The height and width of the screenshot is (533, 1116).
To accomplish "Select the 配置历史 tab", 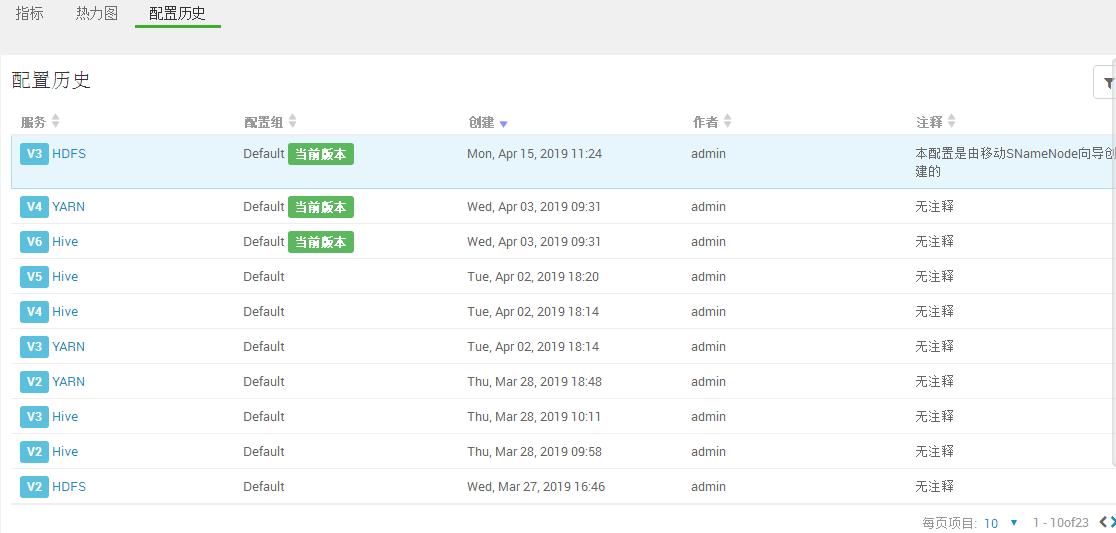I will coord(177,13).
